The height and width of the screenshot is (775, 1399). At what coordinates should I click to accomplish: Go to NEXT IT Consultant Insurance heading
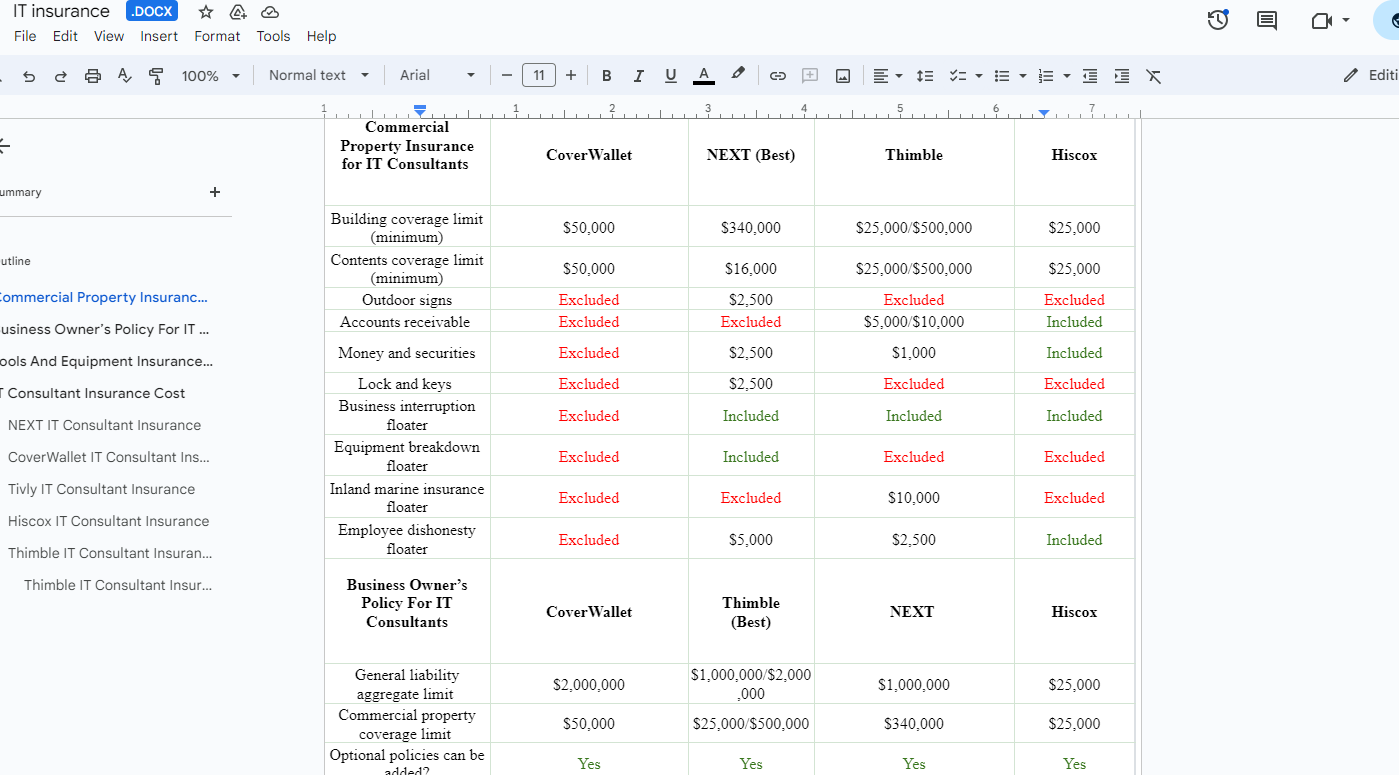coord(104,425)
